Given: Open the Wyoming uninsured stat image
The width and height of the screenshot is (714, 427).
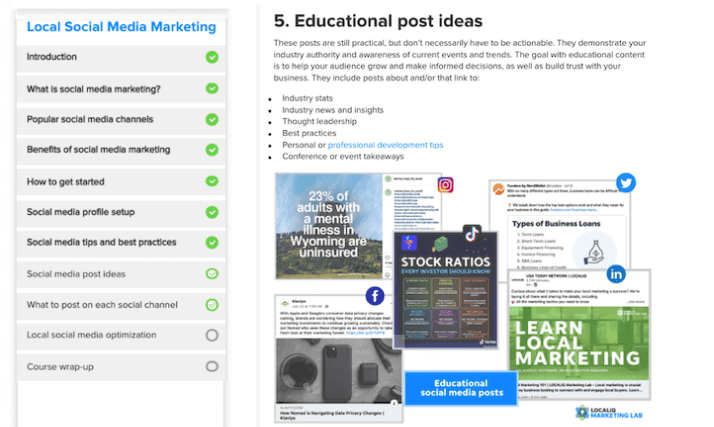Looking at the screenshot, I should (329, 225).
